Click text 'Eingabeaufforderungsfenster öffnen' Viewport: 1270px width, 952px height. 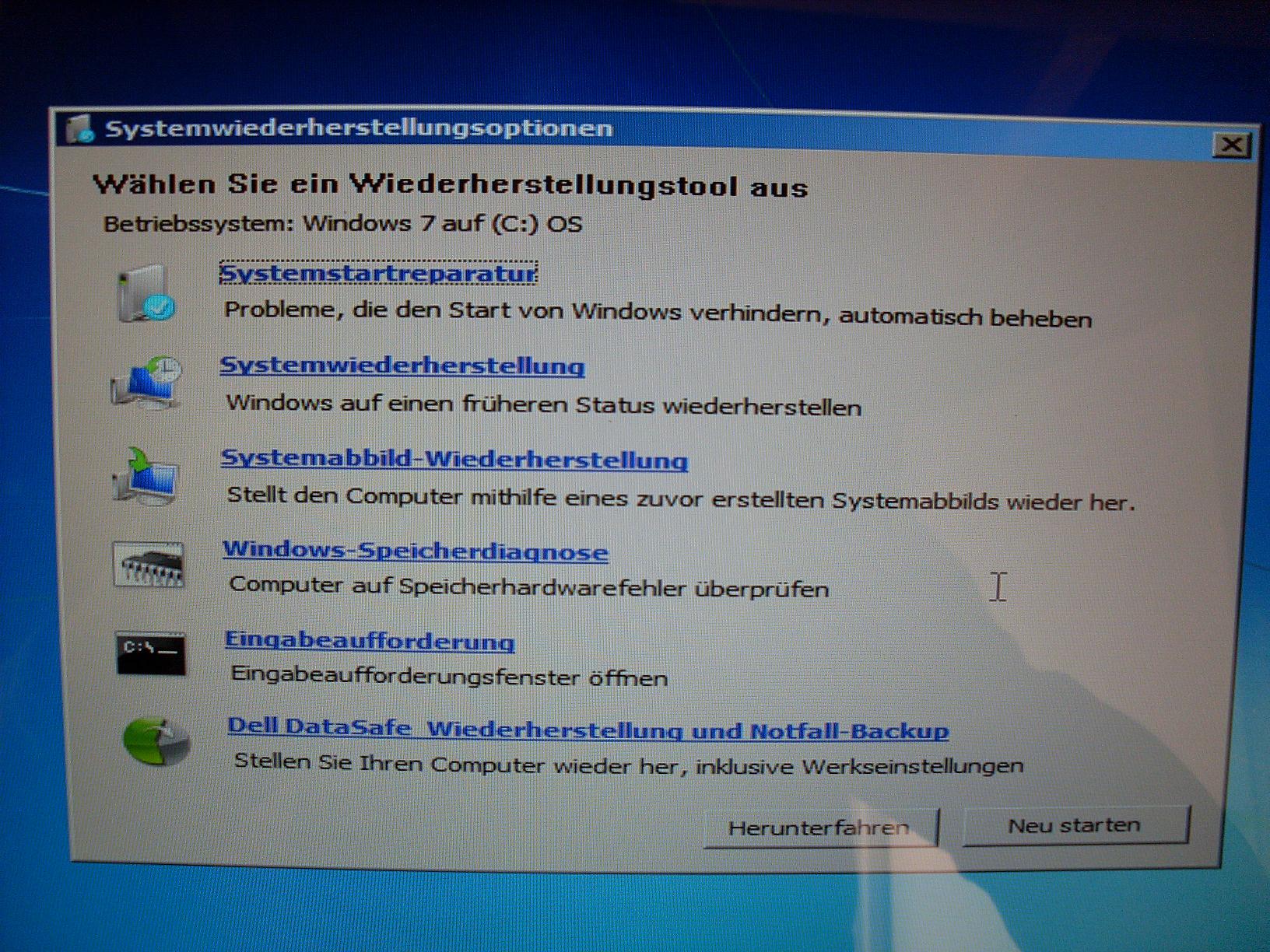449,675
